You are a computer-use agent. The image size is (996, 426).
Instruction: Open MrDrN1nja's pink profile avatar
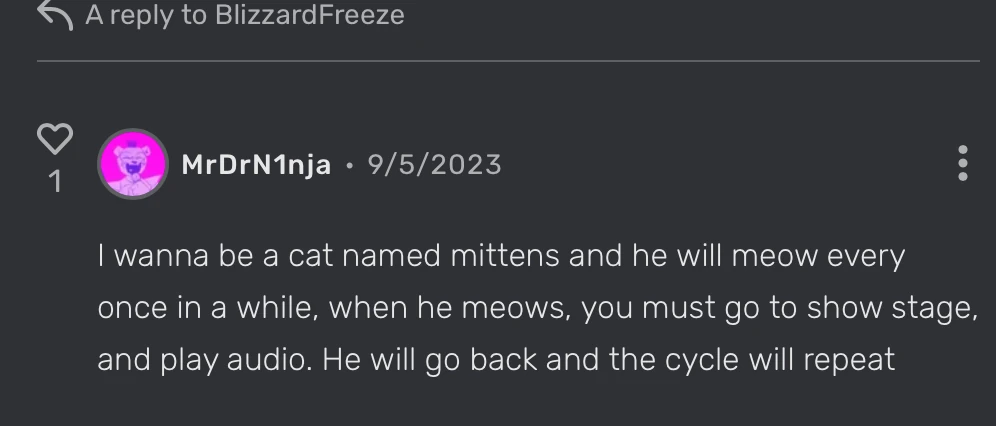[x=132, y=163]
